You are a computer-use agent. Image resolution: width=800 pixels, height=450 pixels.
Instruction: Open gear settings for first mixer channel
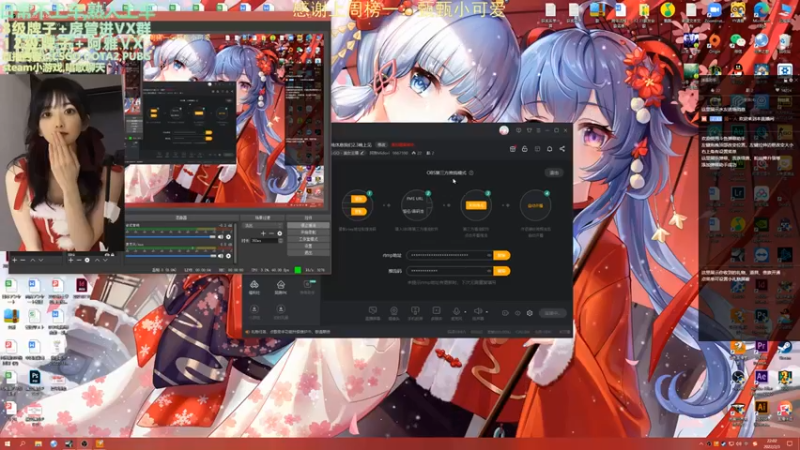click(x=228, y=237)
